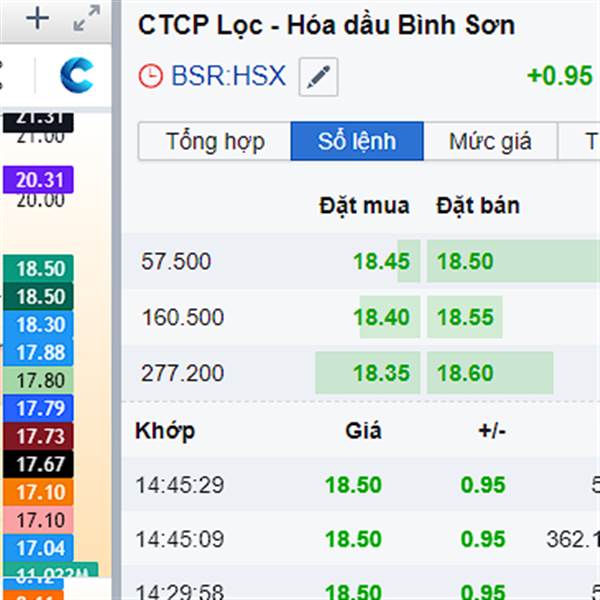
Task: Select the 14:45:29 matched trade row
Action: (x=361, y=485)
